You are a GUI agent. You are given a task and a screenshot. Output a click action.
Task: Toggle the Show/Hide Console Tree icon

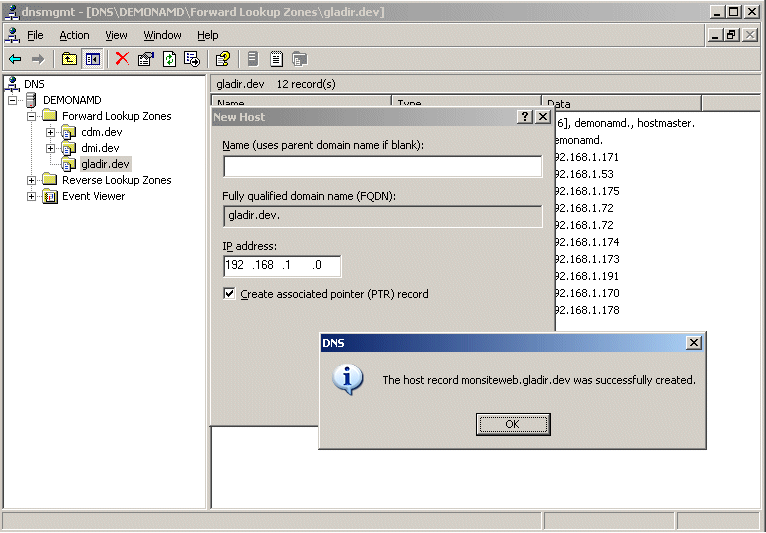[x=92, y=59]
